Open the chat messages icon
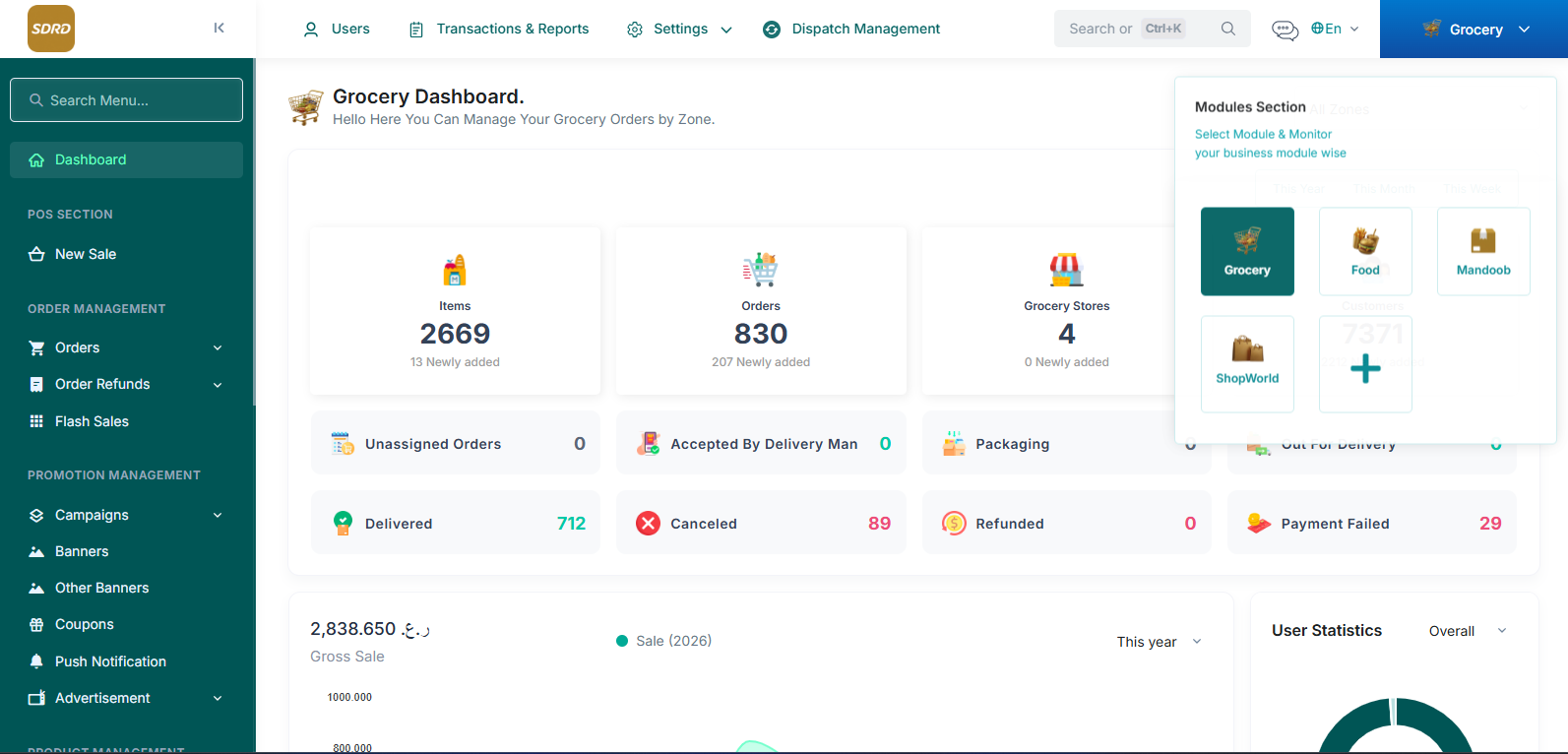1568x754 pixels. coord(1285,30)
